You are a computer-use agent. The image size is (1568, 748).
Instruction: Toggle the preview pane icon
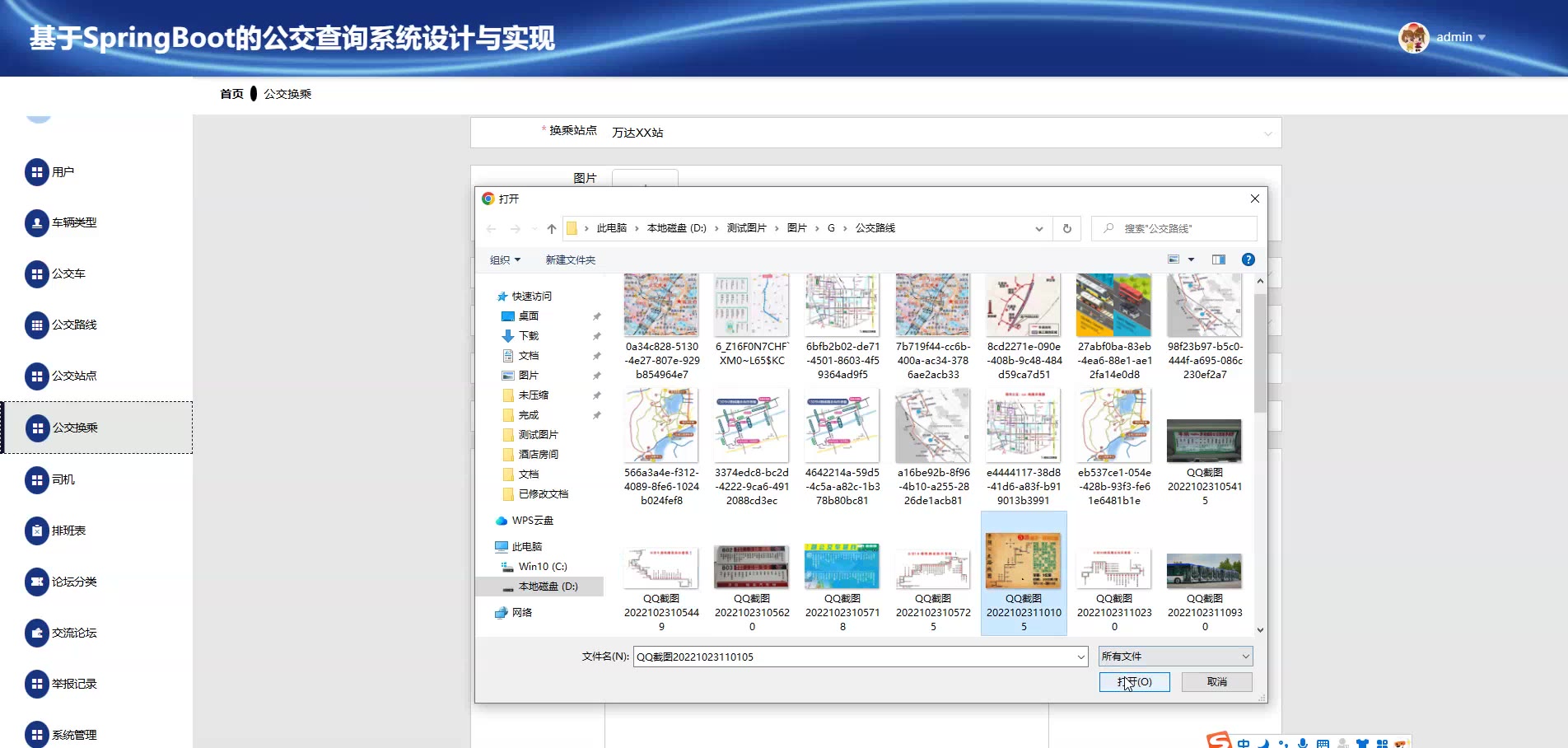point(1218,259)
